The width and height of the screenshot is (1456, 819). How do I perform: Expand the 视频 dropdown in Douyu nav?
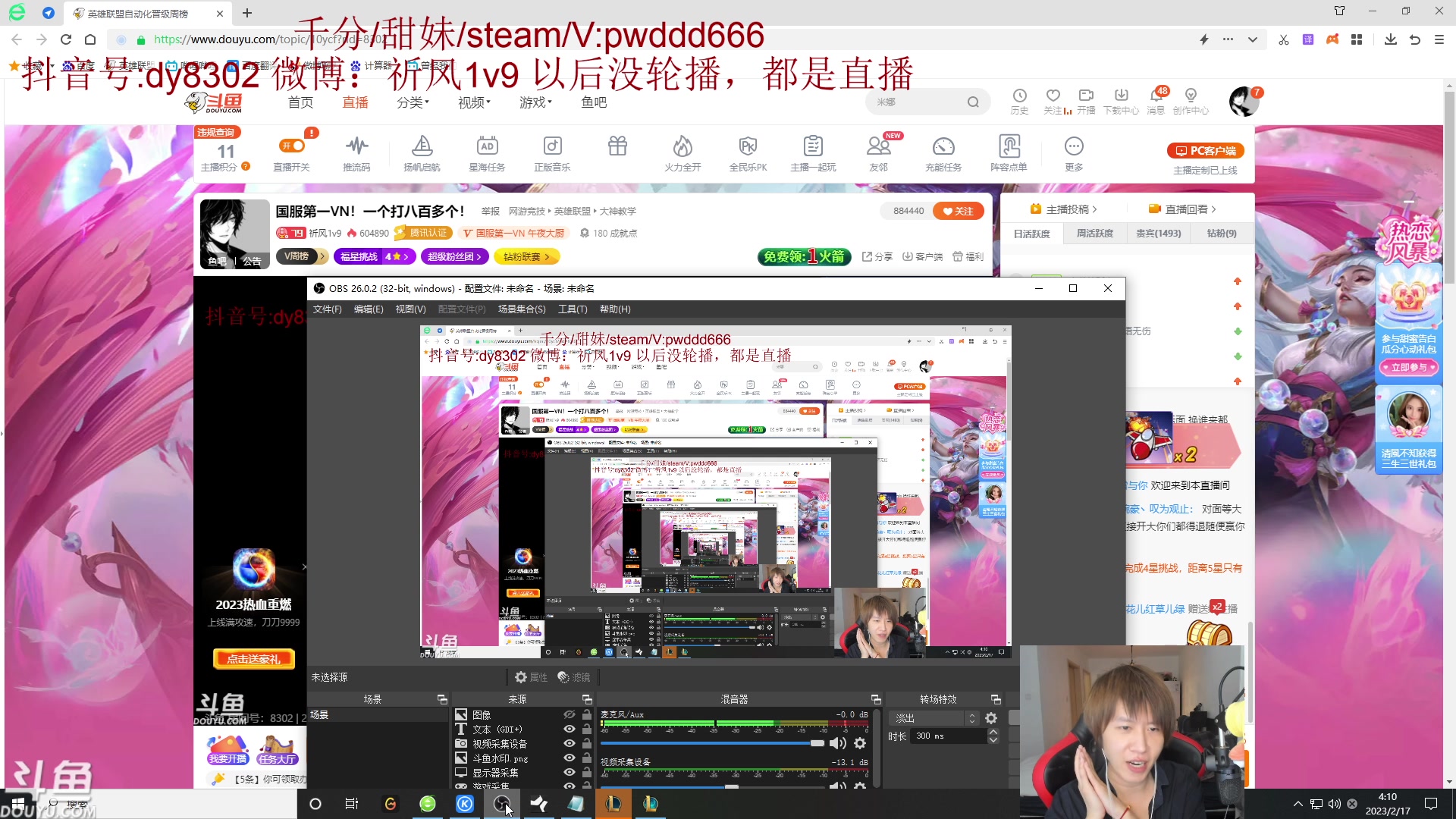tap(474, 102)
